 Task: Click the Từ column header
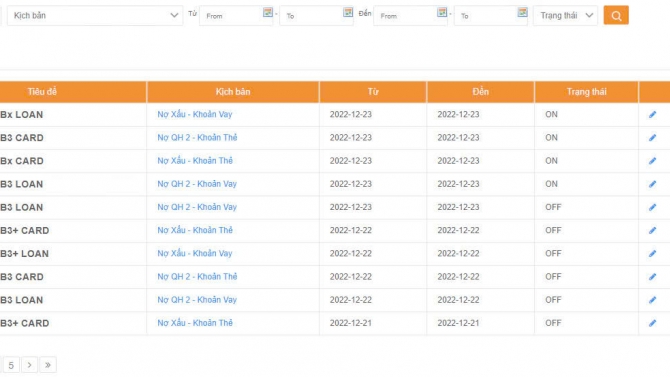[x=373, y=91]
